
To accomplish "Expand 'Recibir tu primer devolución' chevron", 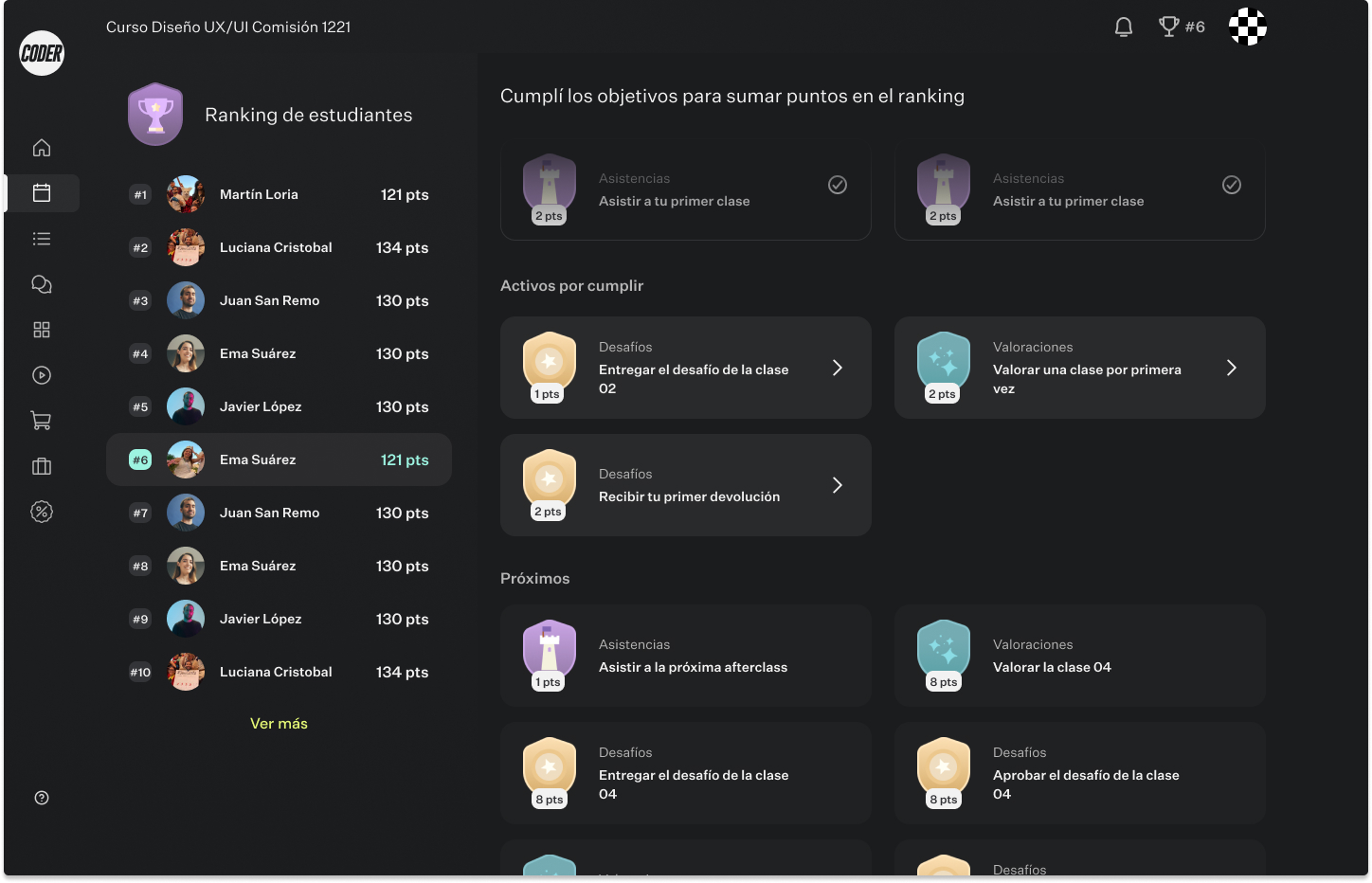I will pyautogui.click(x=838, y=485).
